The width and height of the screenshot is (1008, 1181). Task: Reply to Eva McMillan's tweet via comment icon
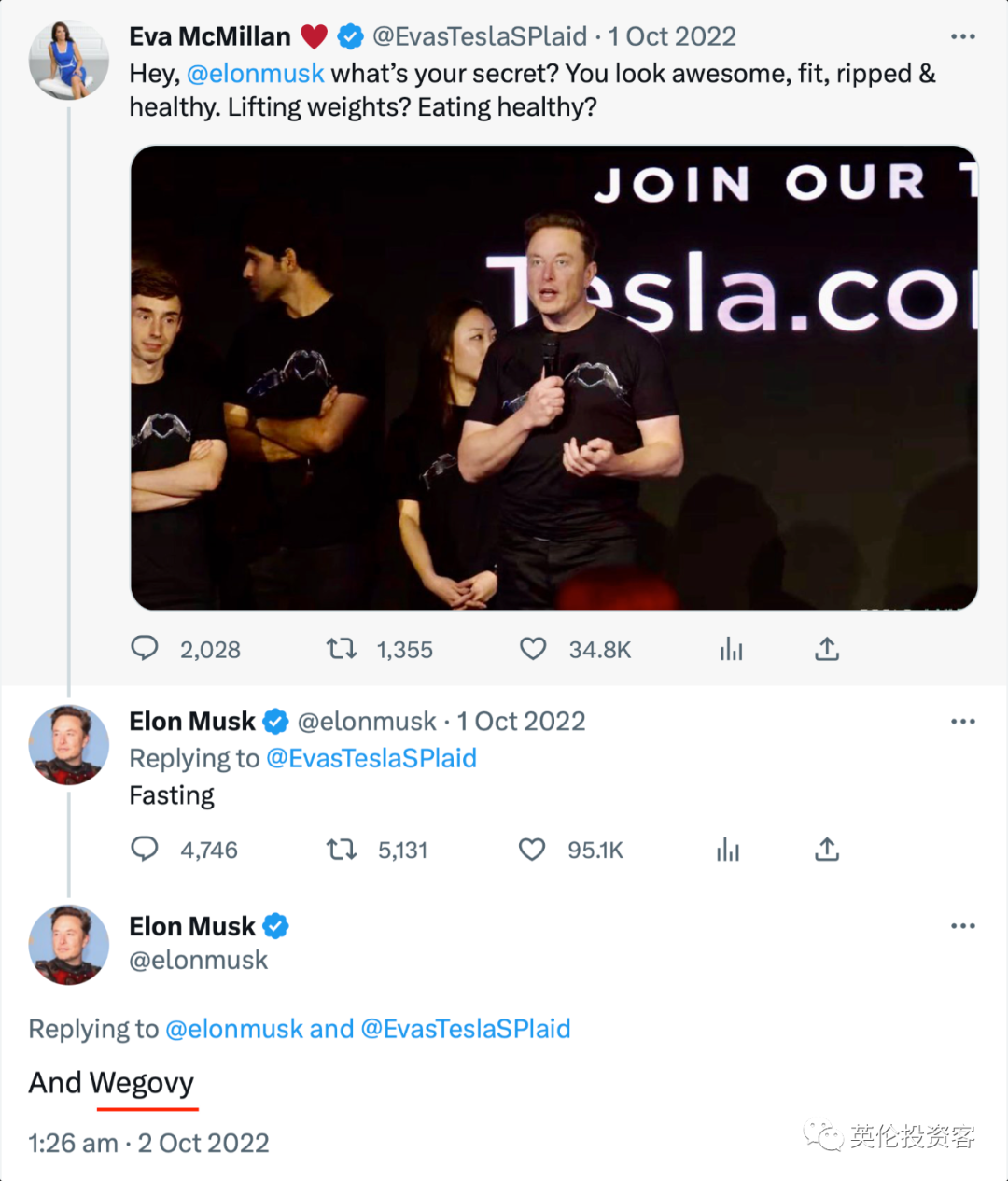(x=145, y=648)
